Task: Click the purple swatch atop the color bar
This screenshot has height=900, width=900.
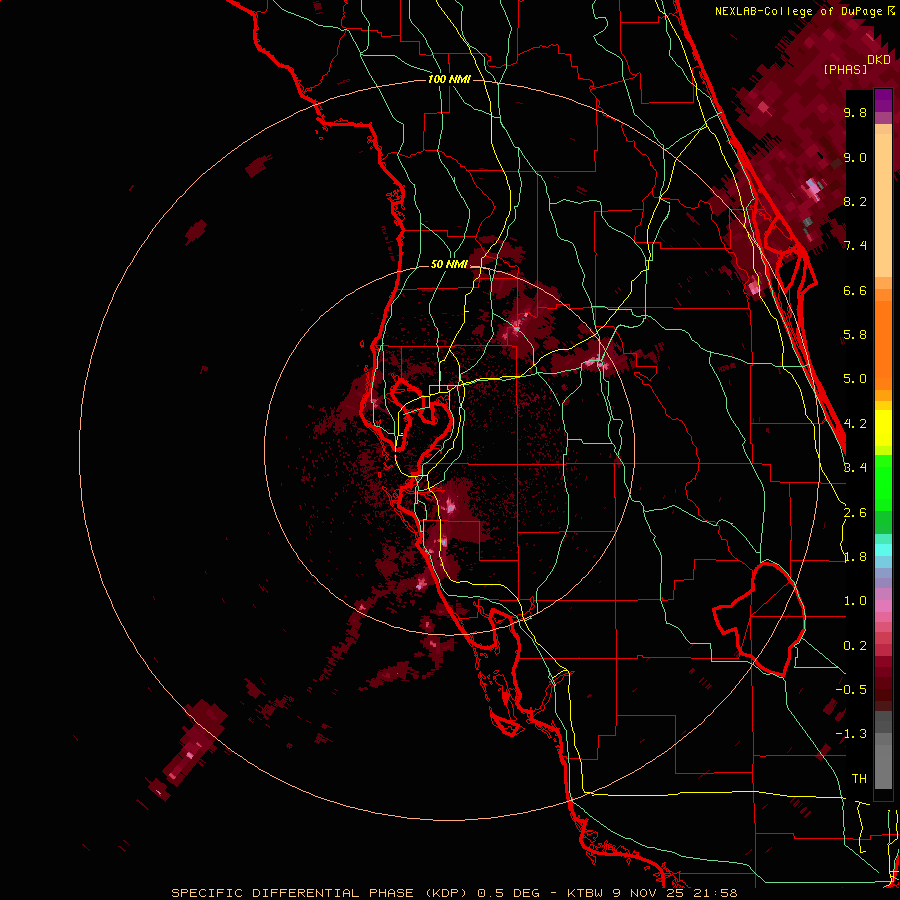Action: pyautogui.click(x=883, y=100)
